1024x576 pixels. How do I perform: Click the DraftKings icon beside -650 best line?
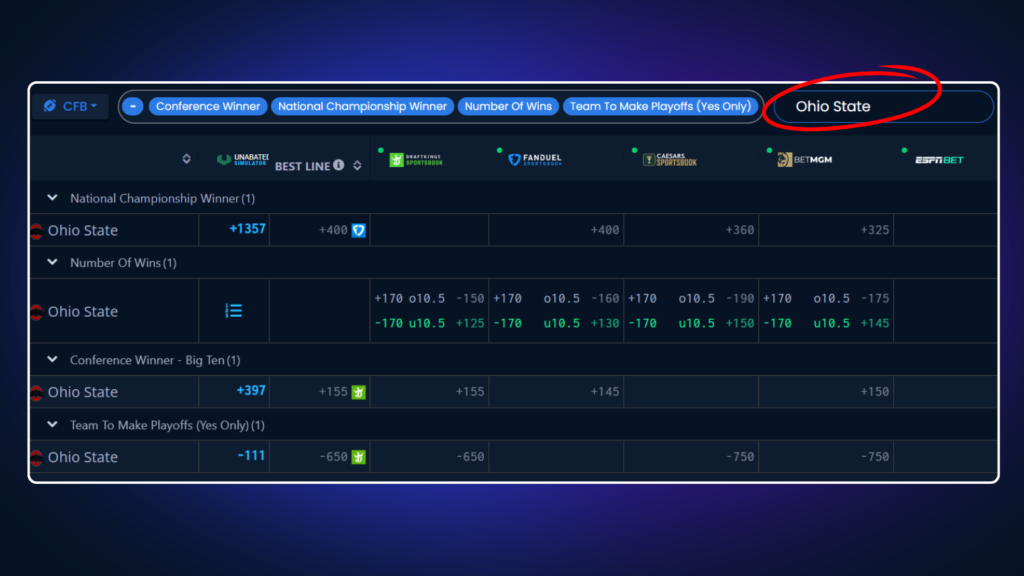pos(359,456)
